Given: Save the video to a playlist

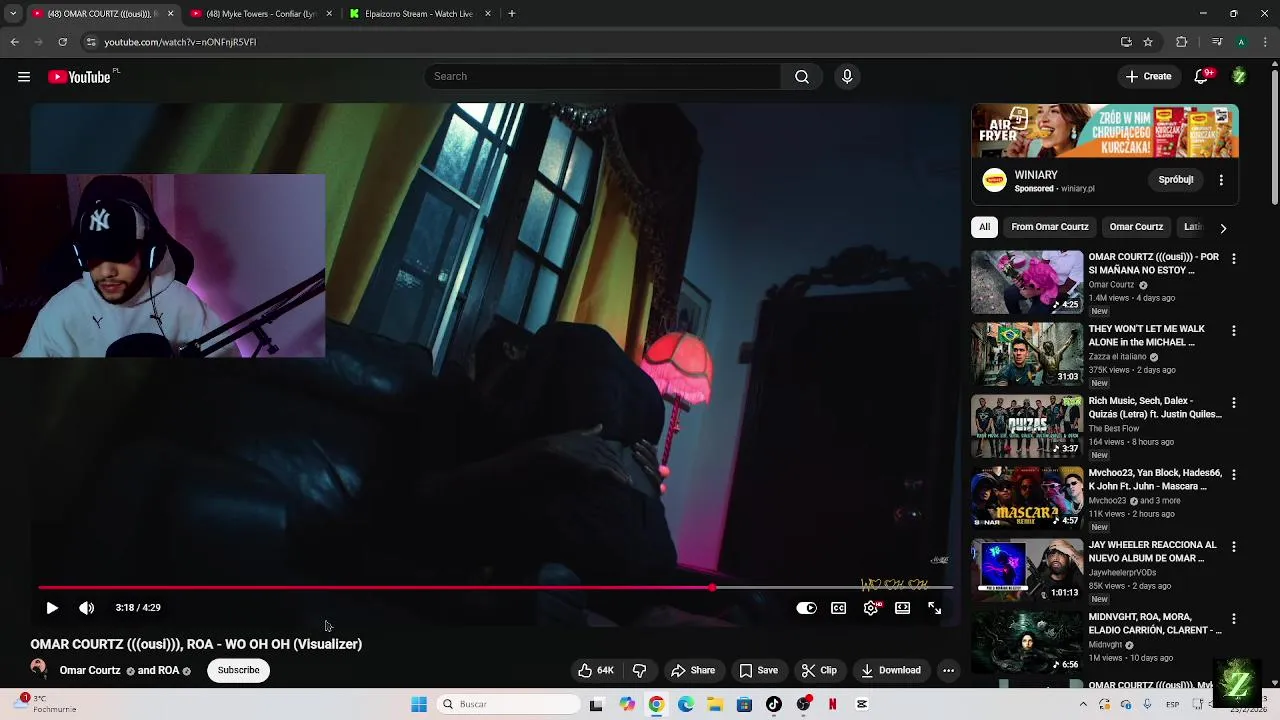Looking at the screenshot, I should (x=758, y=671).
